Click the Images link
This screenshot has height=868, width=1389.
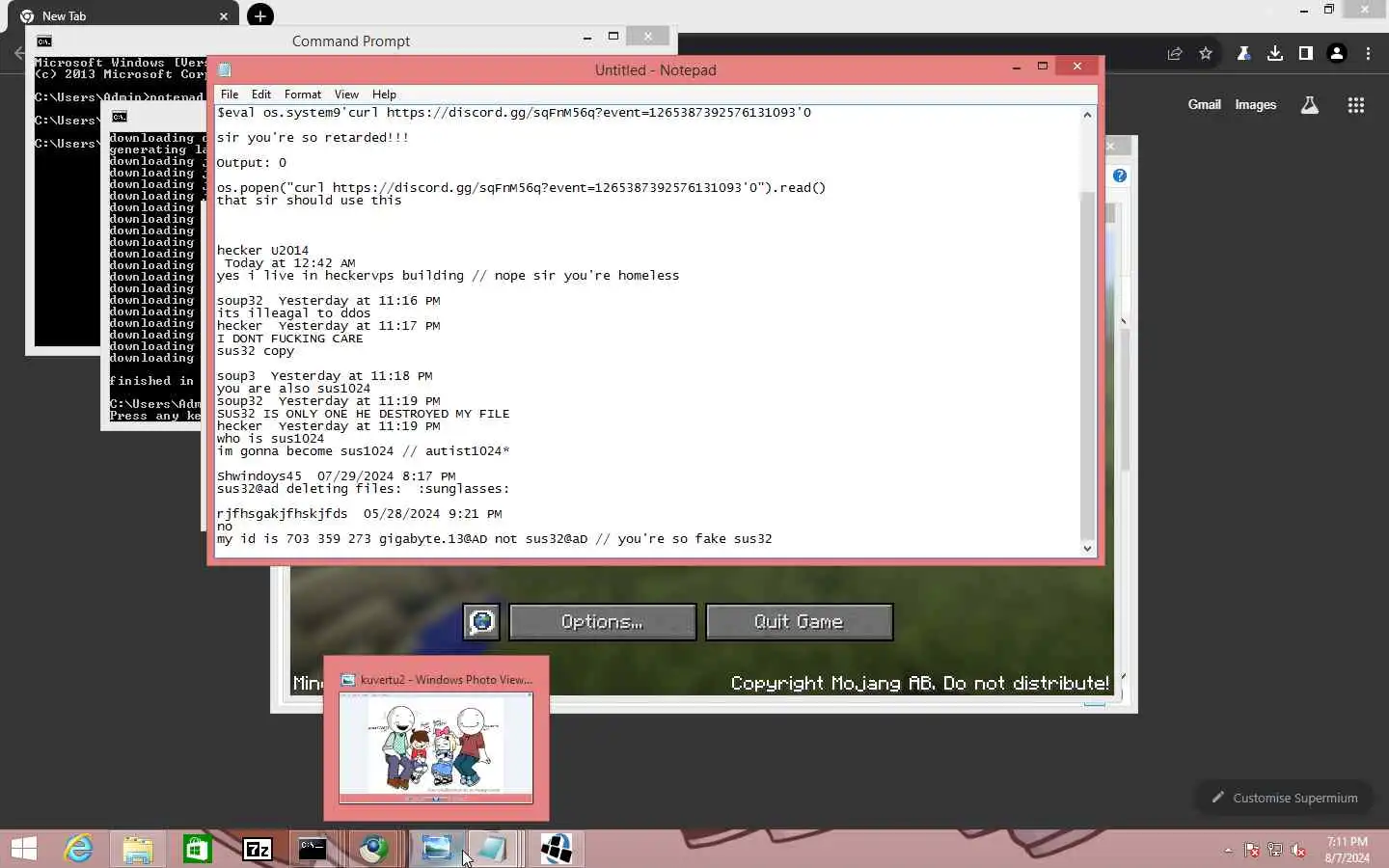[1255, 104]
